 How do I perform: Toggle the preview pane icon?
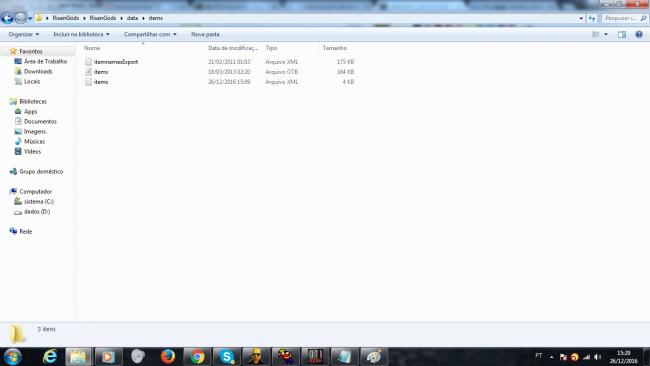tap(622, 34)
